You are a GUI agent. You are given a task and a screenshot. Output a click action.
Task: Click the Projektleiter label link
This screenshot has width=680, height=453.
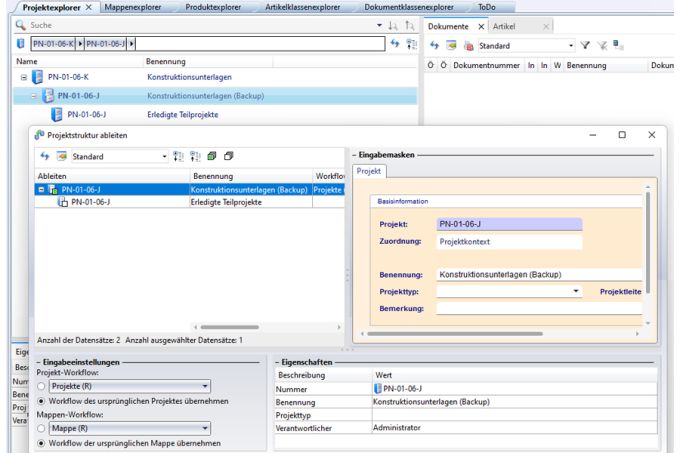coord(621,292)
